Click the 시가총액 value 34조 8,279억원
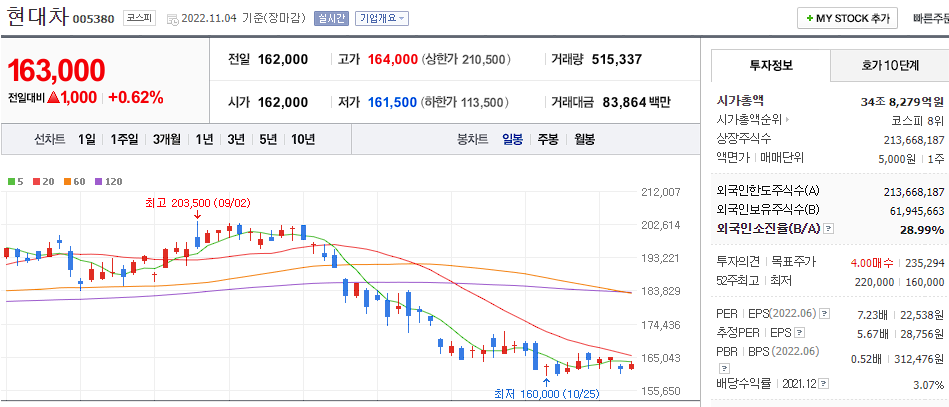Screen dimensions: 949x407 tap(902, 102)
